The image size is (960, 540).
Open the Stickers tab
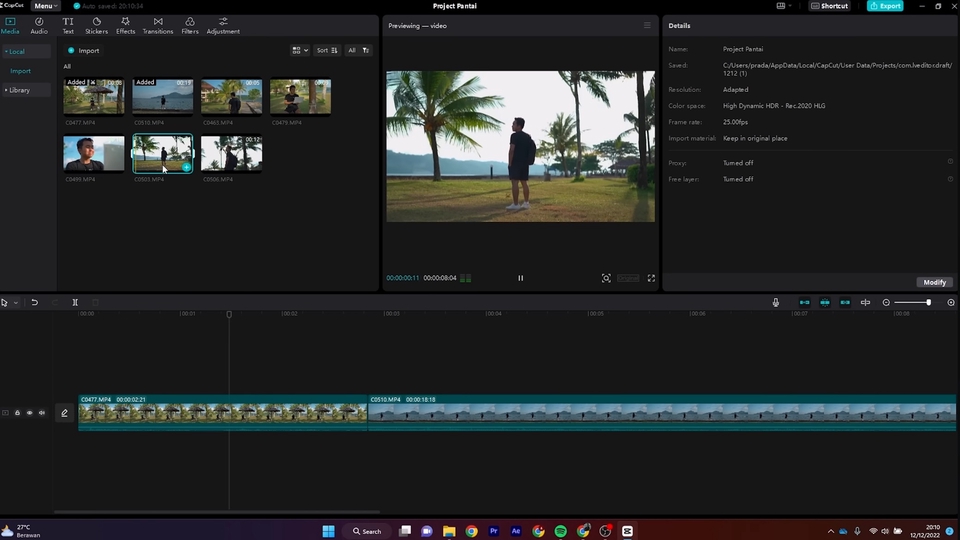point(96,25)
